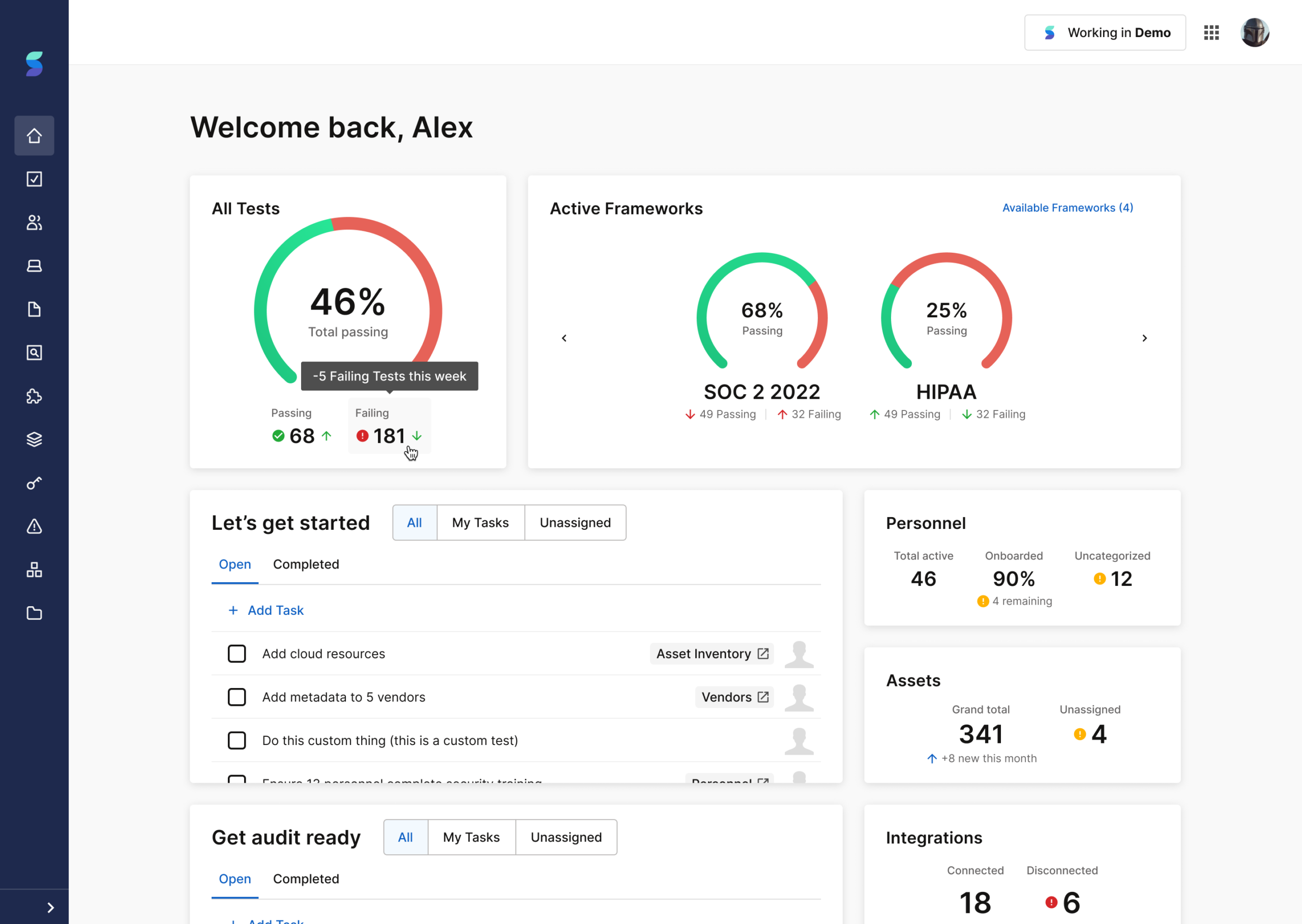Go back using the left framework chevron
Image resolution: width=1302 pixels, height=924 pixels.
pos(564,337)
